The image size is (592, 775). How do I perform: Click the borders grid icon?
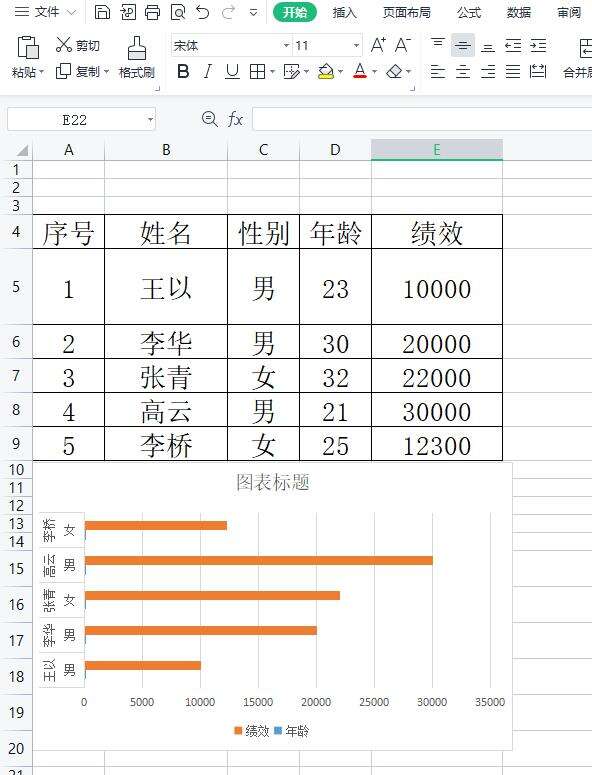point(257,72)
